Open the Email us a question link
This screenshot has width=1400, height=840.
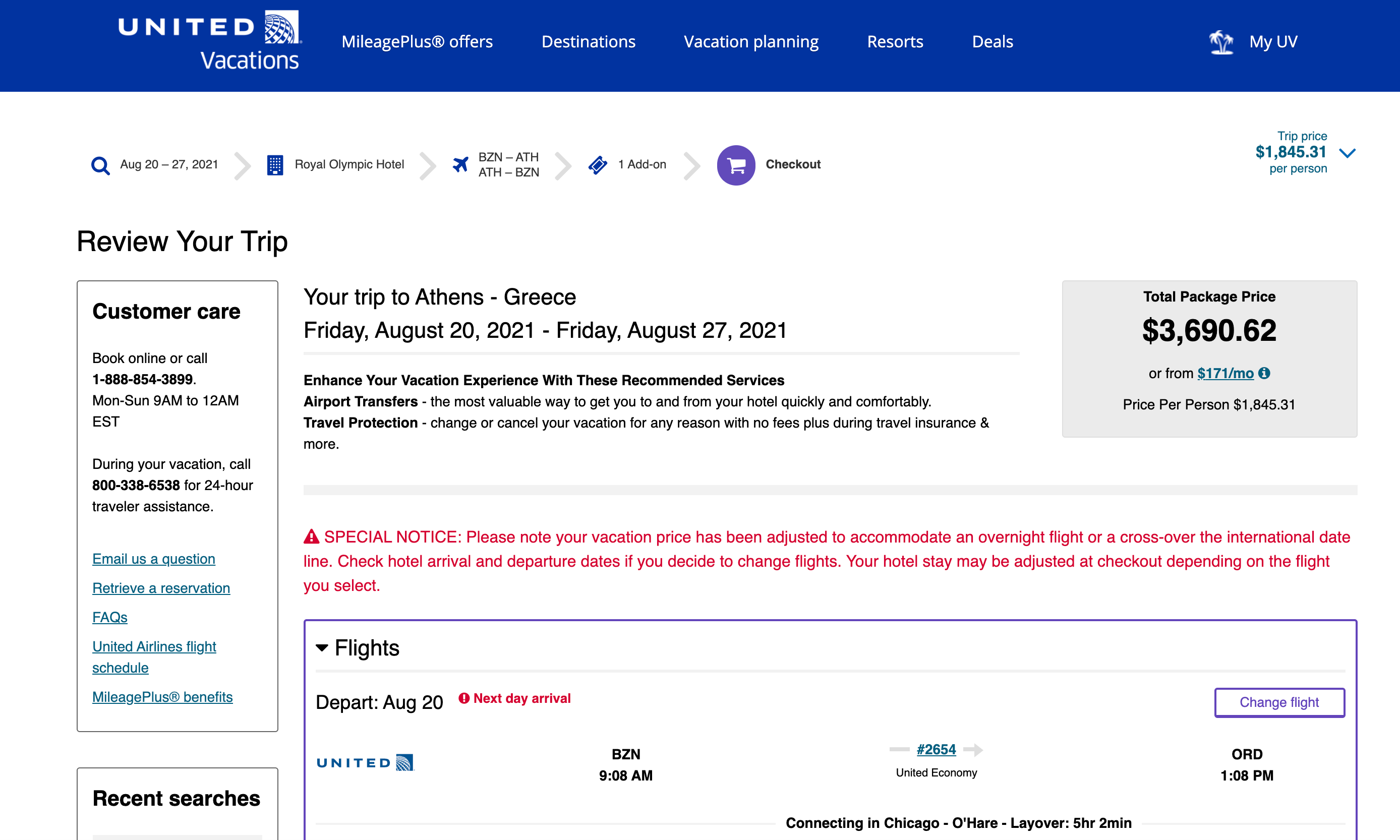[x=154, y=559]
